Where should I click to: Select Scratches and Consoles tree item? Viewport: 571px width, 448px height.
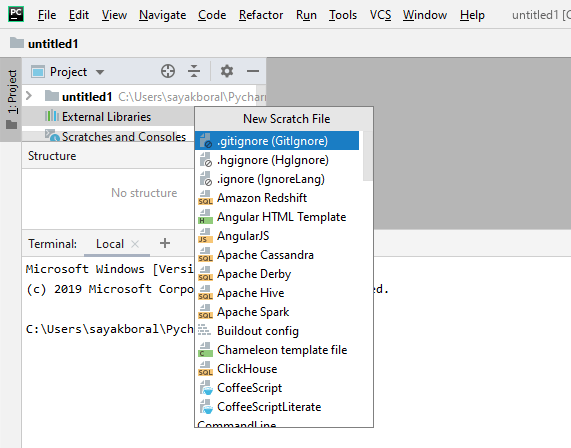pyautogui.click(x=124, y=137)
